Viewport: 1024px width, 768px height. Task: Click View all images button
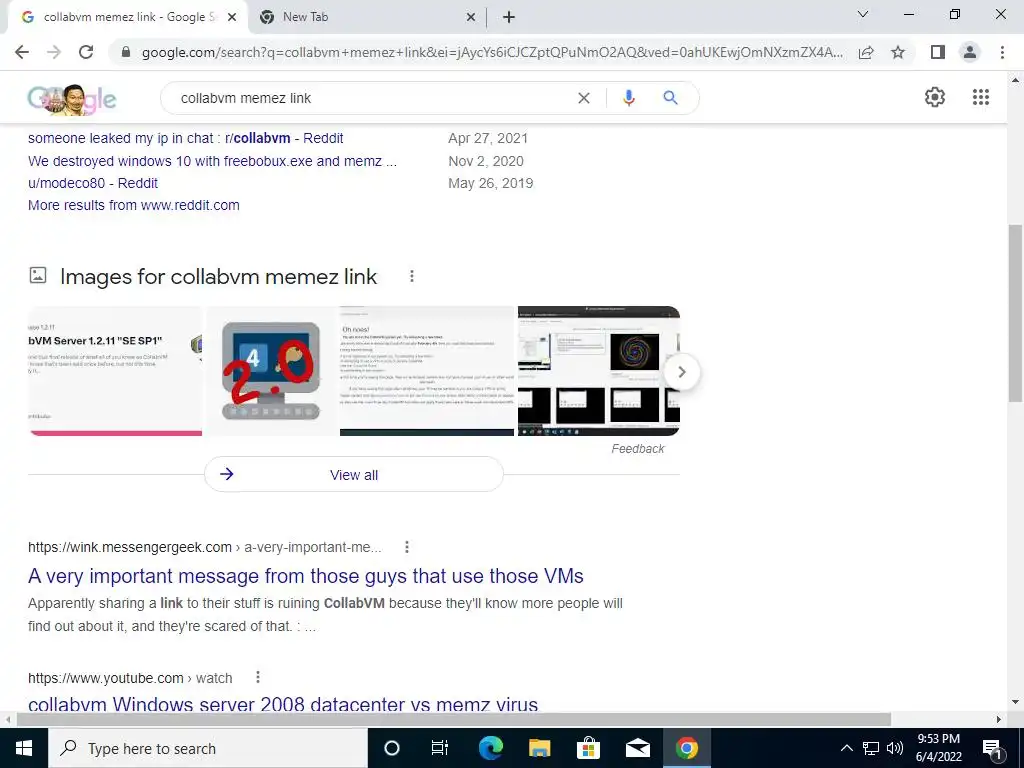[354, 475]
